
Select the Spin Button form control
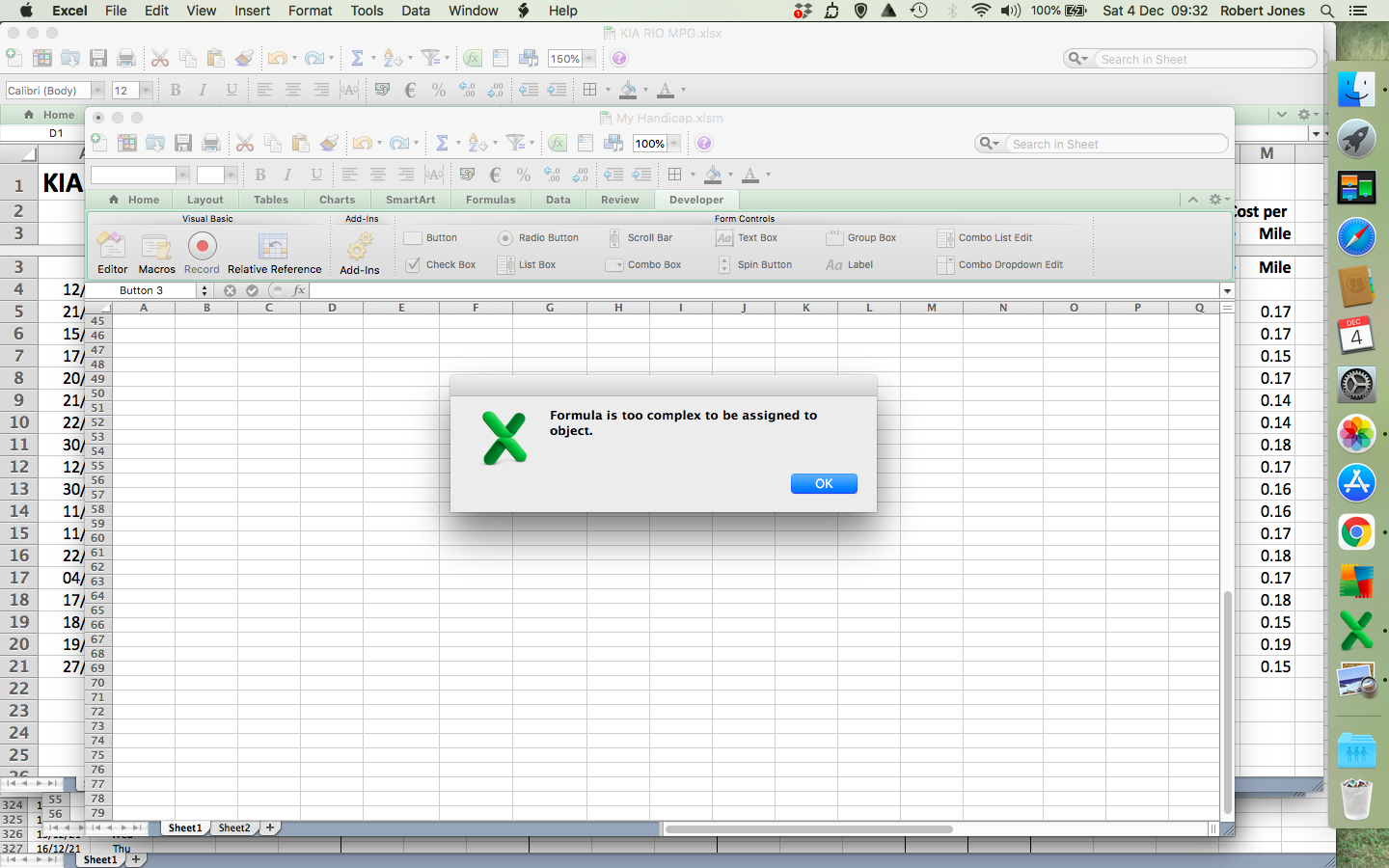[754, 265]
